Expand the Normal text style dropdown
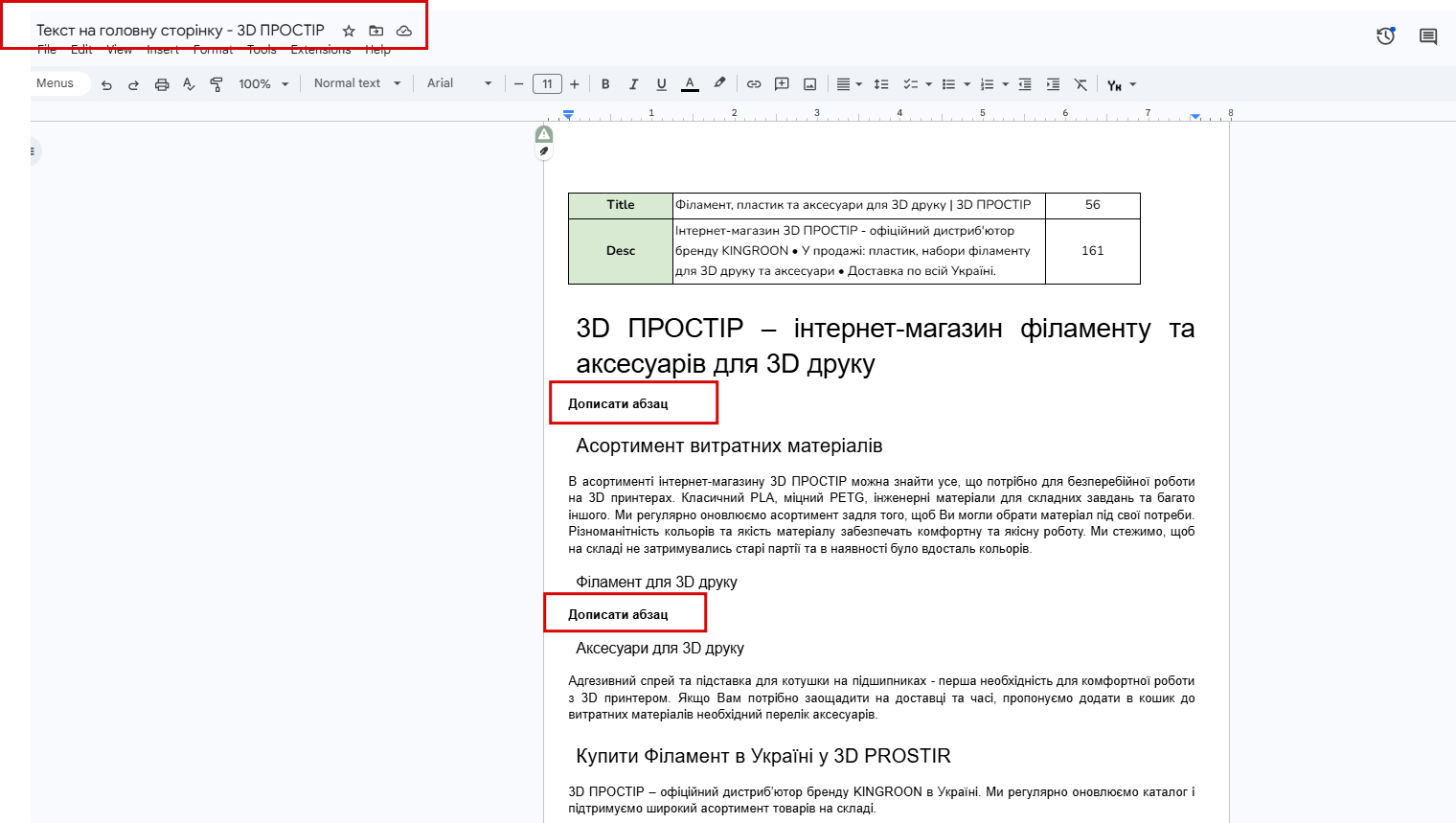 point(357,83)
